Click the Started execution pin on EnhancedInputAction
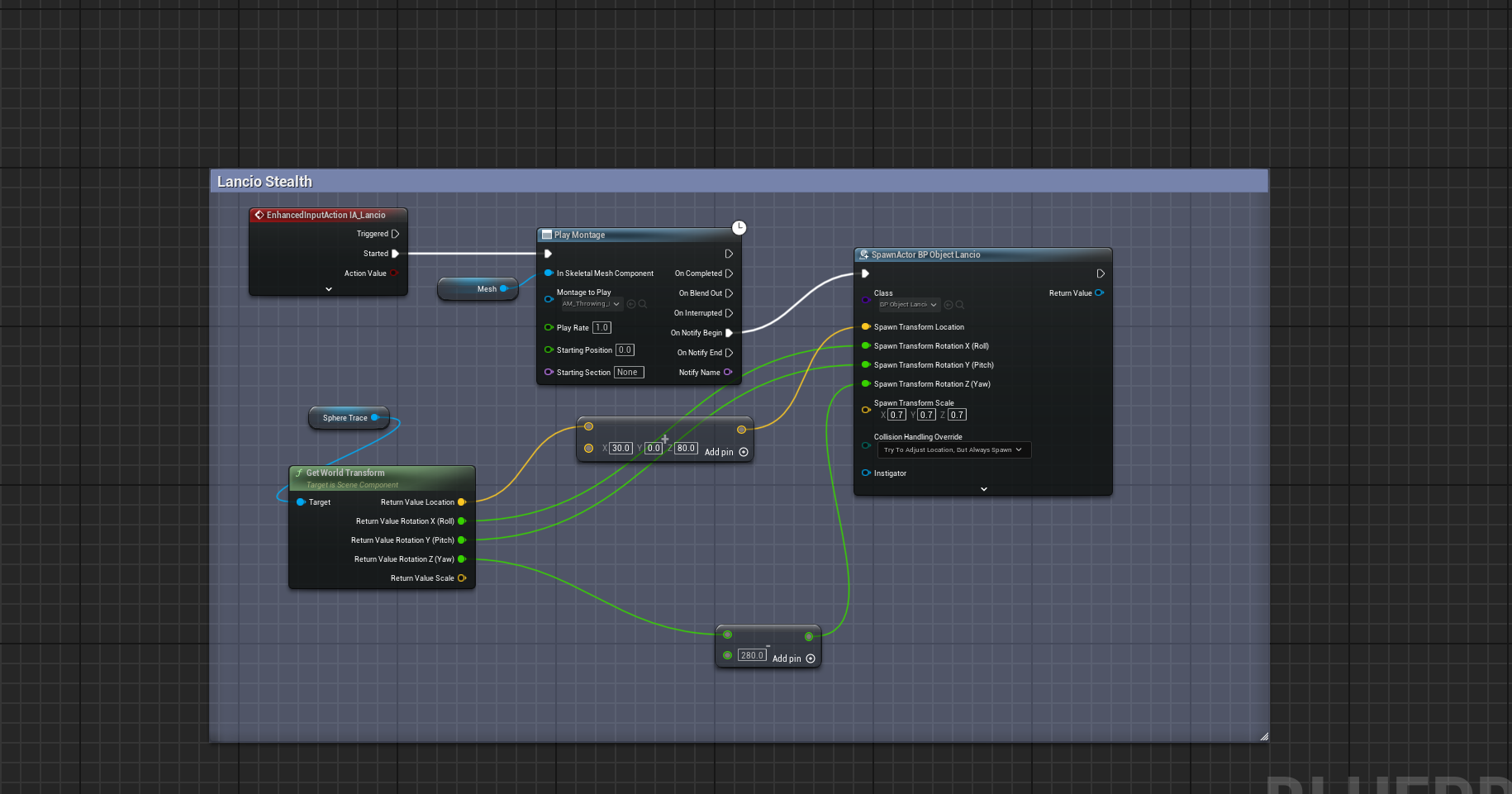 coord(395,254)
